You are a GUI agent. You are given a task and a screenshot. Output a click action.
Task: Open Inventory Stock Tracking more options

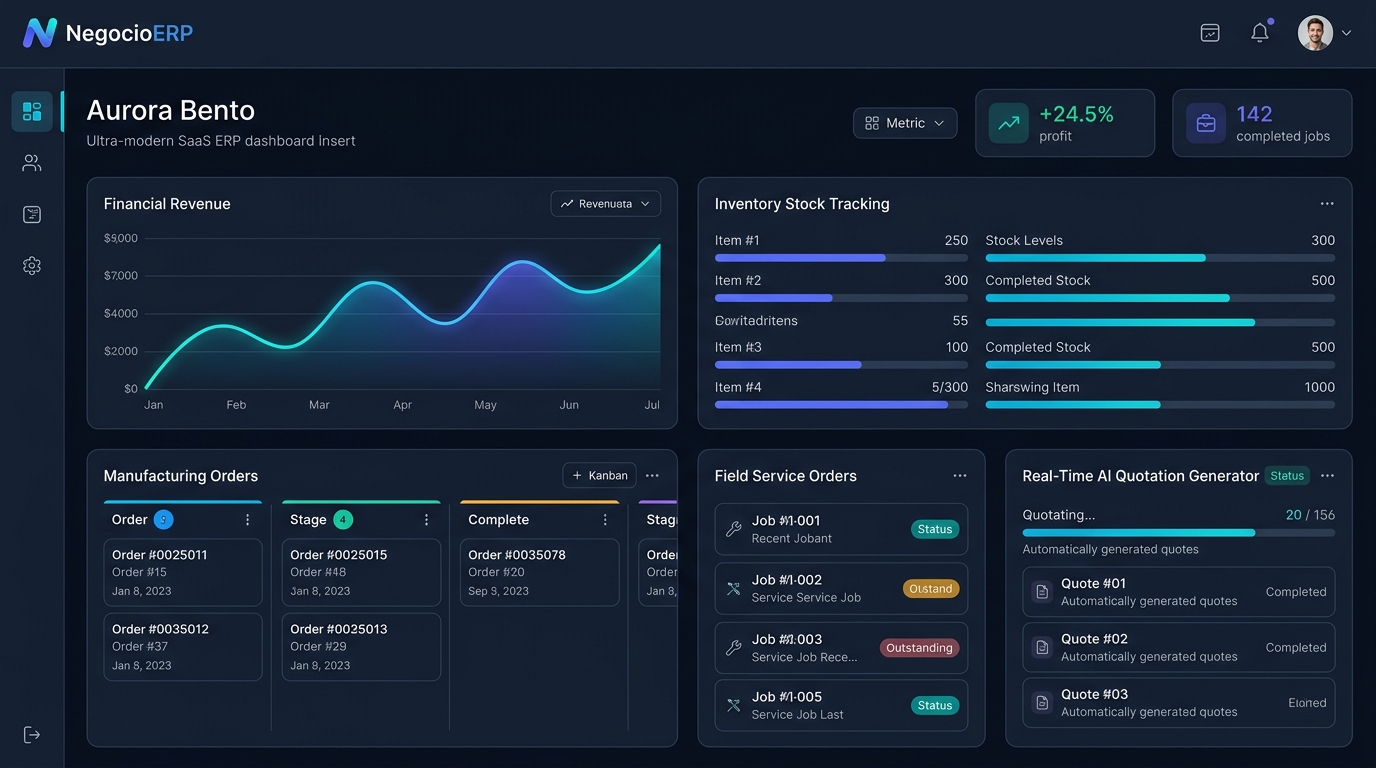pos(1327,204)
